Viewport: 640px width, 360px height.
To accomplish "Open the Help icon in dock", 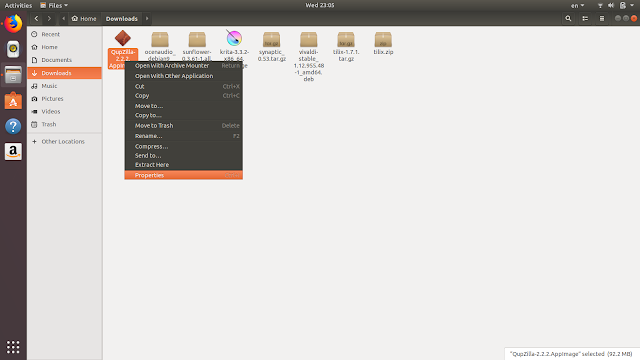I will (x=13, y=126).
